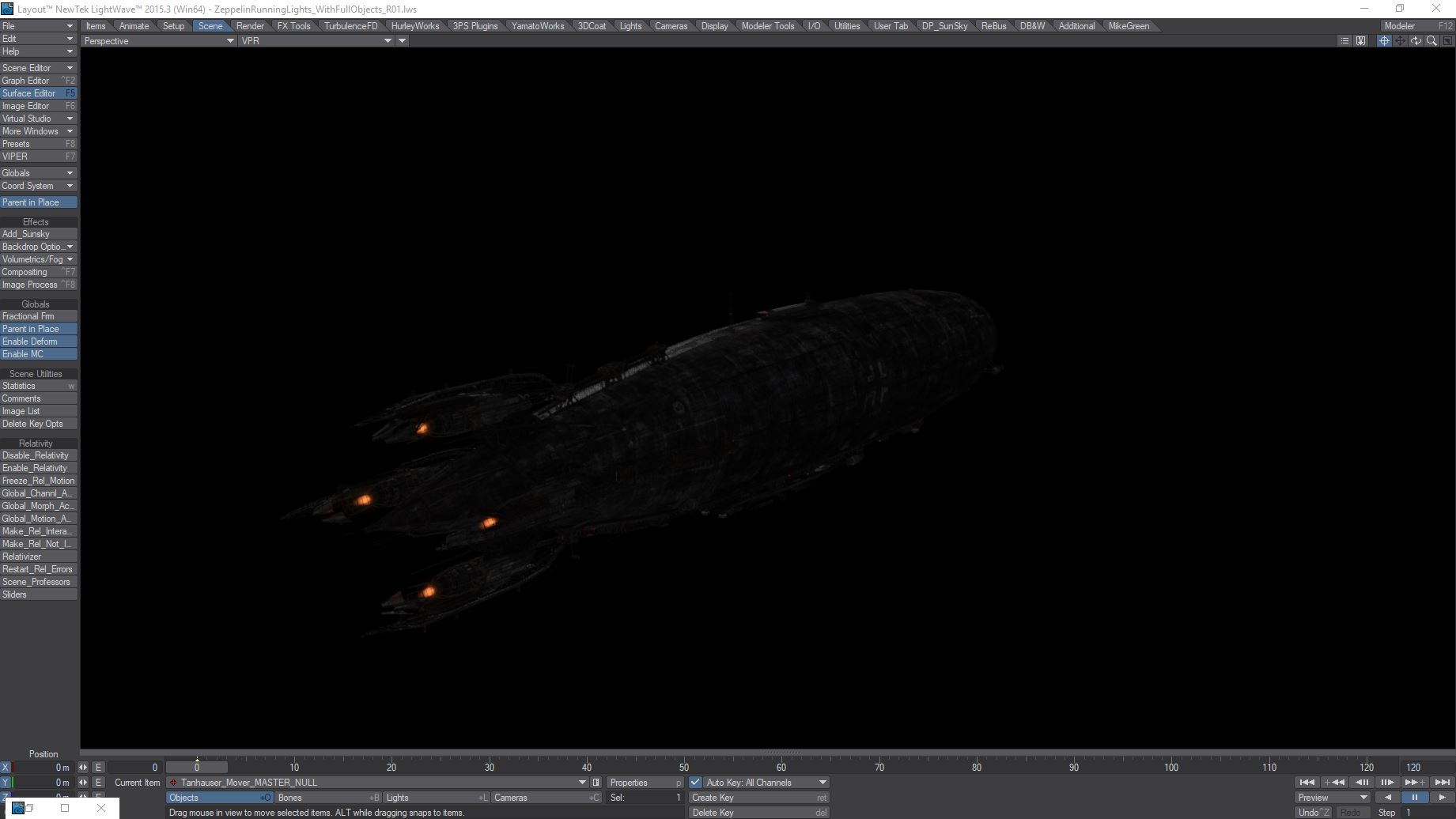The image size is (1456, 819).
Task: Activate the viewport center crosshair icon
Action: pyautogui.click(x=1384, y=41)
